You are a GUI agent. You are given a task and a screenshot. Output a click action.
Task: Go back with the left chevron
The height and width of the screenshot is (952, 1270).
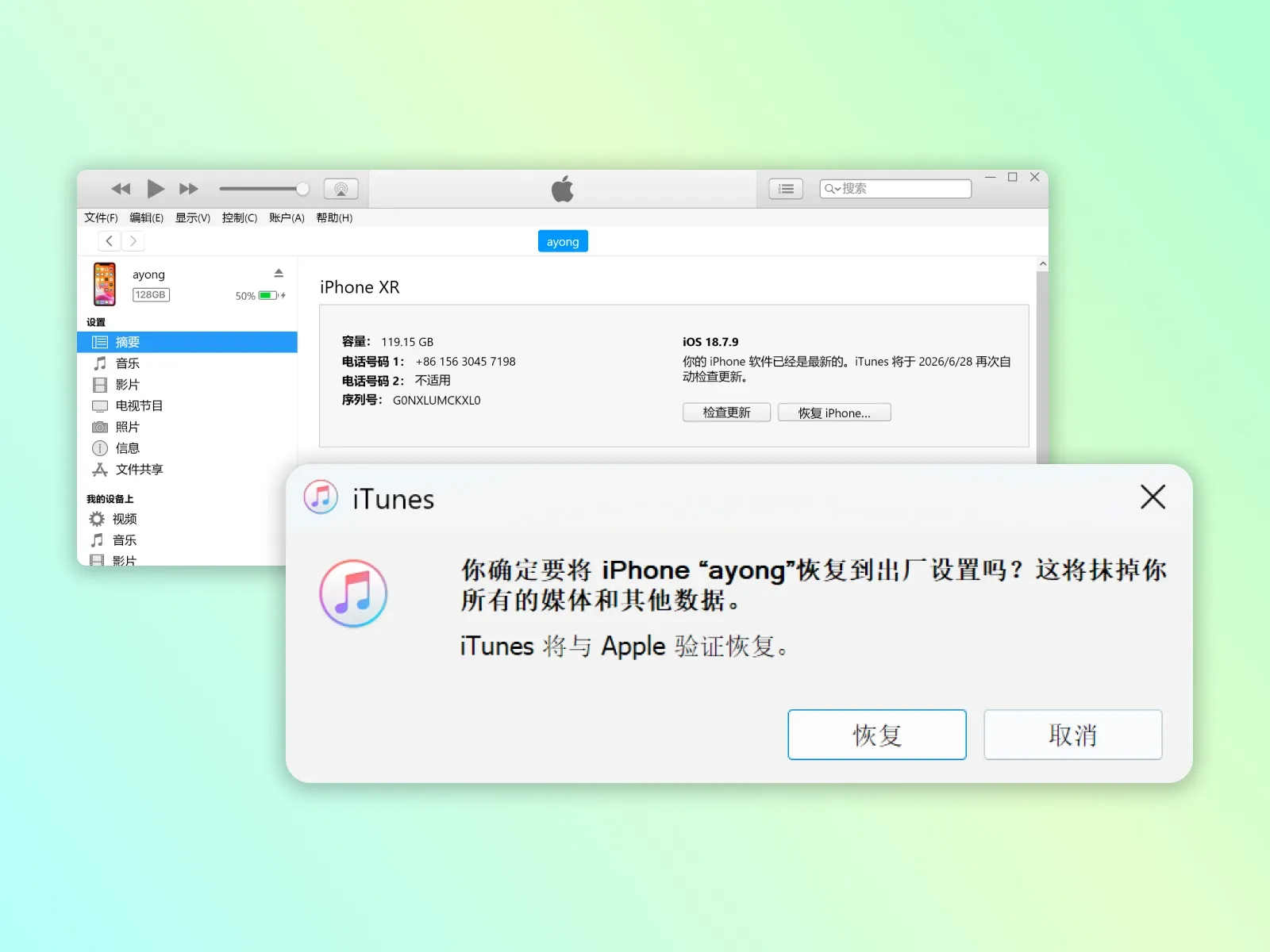coord(110,241)
